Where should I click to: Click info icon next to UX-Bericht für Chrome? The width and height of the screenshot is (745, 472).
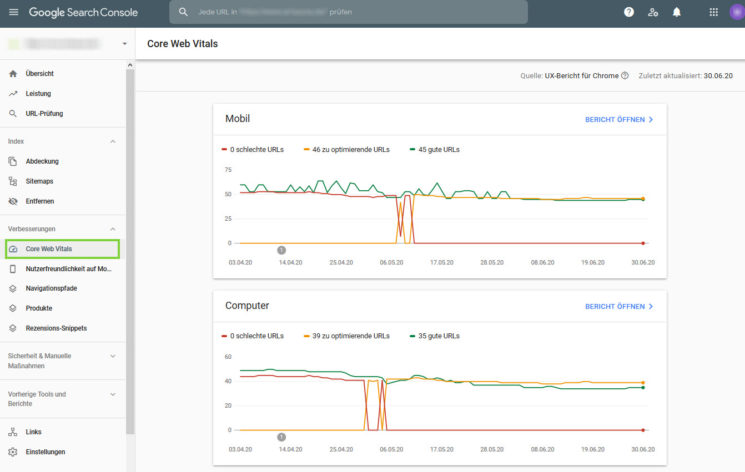tap(625, 76)
